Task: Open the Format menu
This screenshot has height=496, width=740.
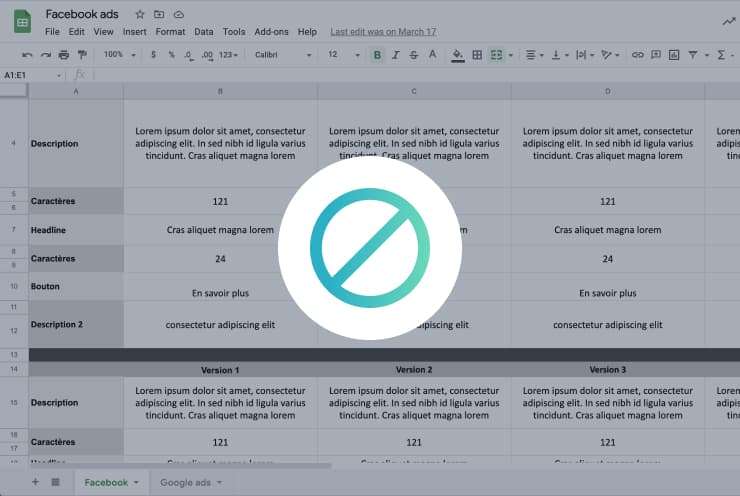Action: click(170, 32)
